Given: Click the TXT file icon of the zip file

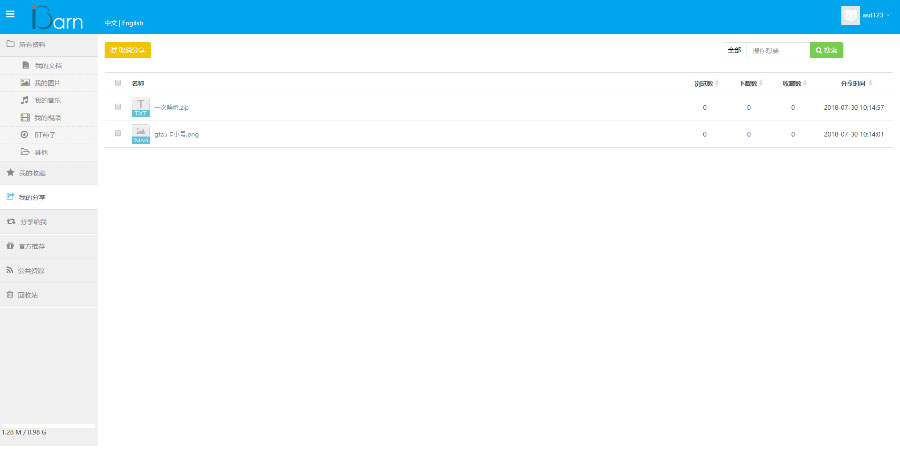Looking at the screenshot, I should tap(140, 107).
